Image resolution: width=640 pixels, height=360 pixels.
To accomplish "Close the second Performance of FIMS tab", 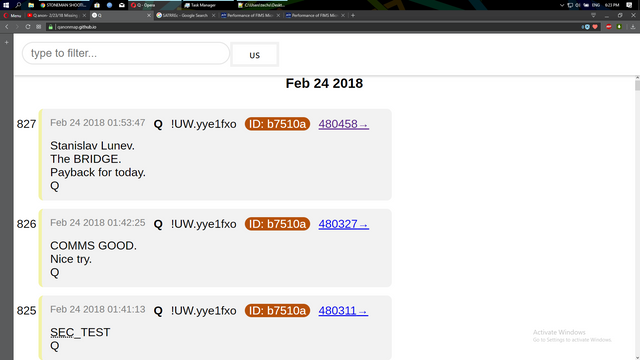I will pyautogui.click(x=343, y=16).
